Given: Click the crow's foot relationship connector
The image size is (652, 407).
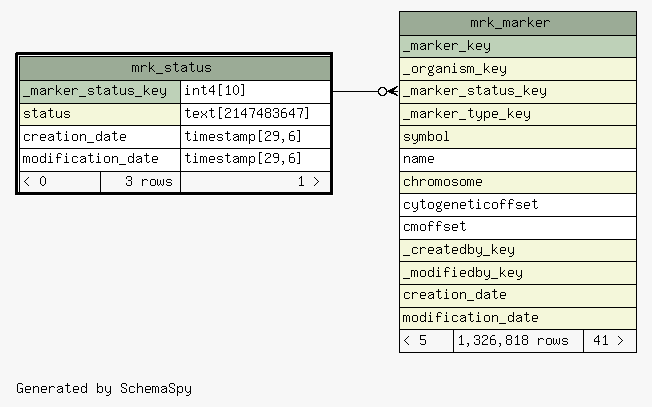Looking at the screenshot, I should (366, 91).
